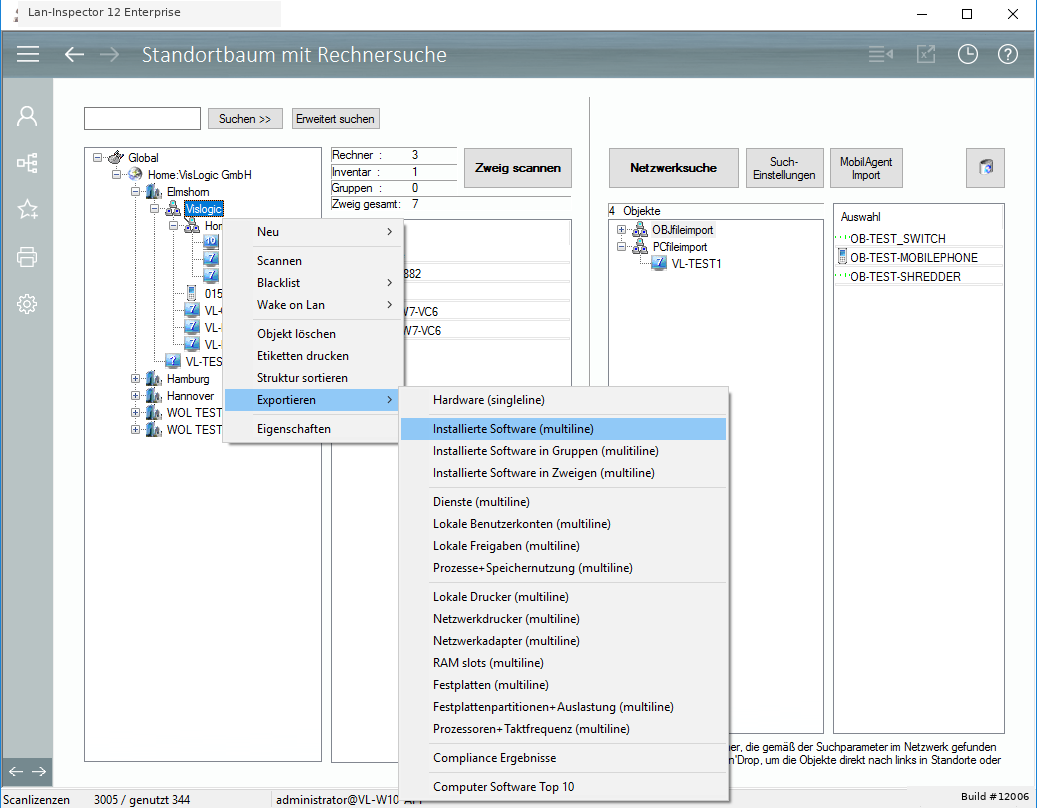The width and height of the screenshot is (1037, 808).
Task: Open the help question mark icon
Action: click(x=1007, y=54)
